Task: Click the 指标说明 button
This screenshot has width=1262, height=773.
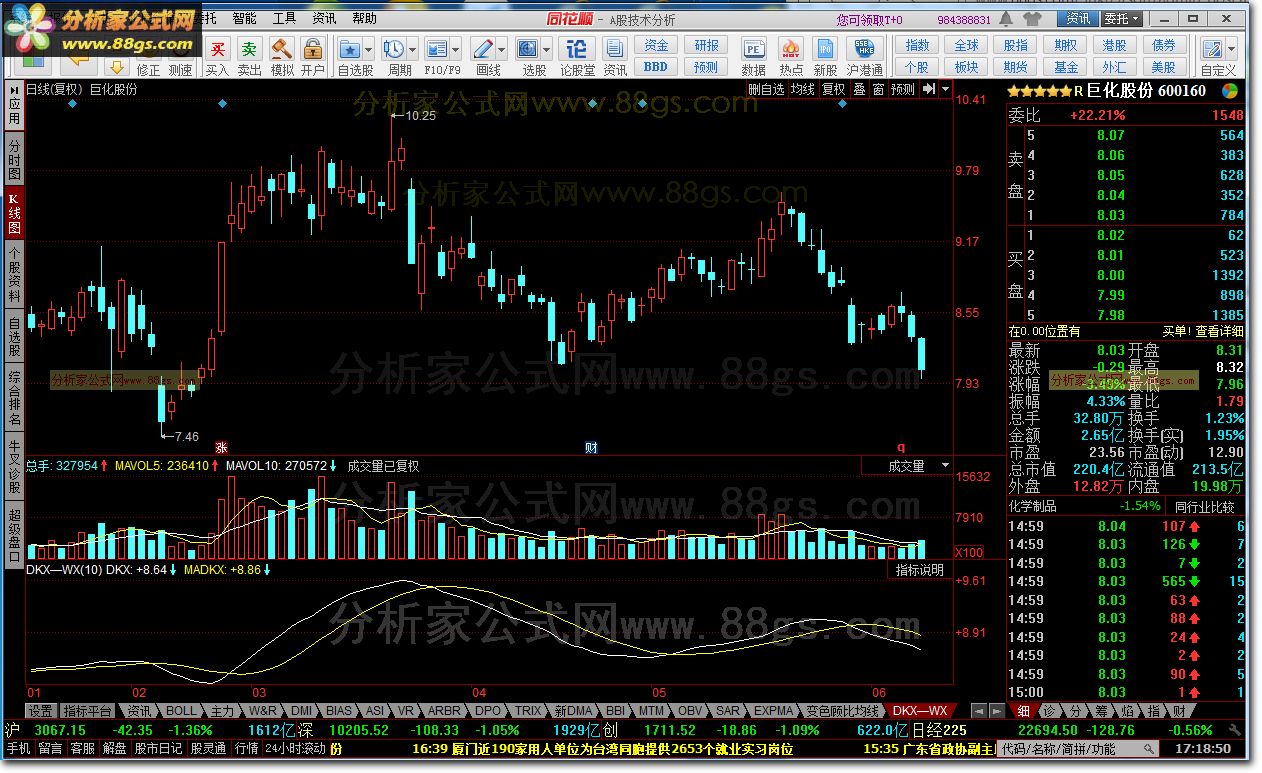Action: (x=919, y=570)
